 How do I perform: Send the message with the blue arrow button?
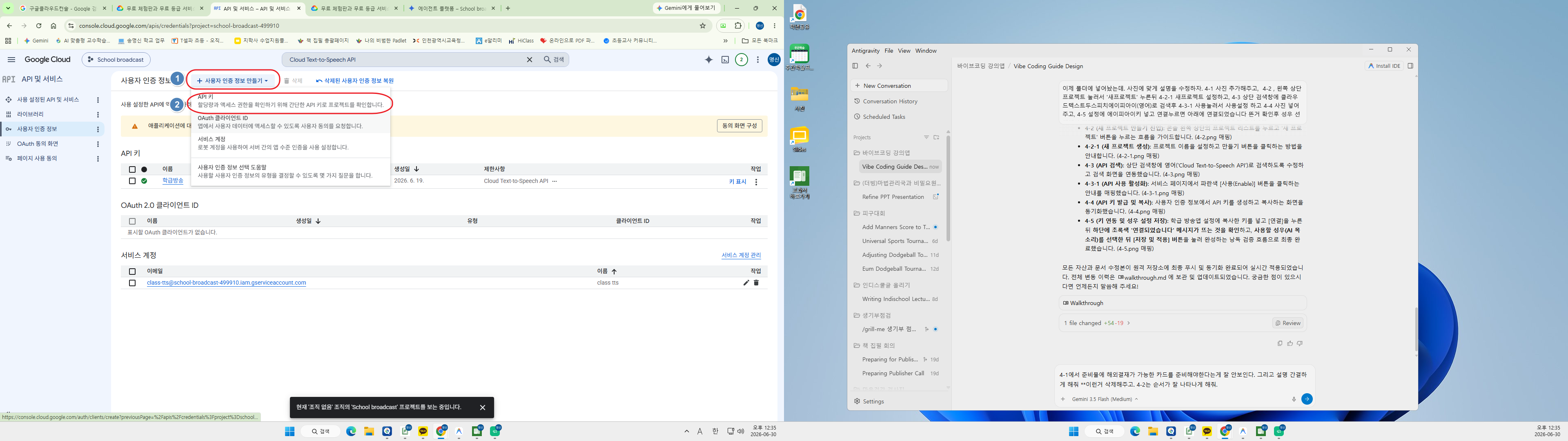1307,399
